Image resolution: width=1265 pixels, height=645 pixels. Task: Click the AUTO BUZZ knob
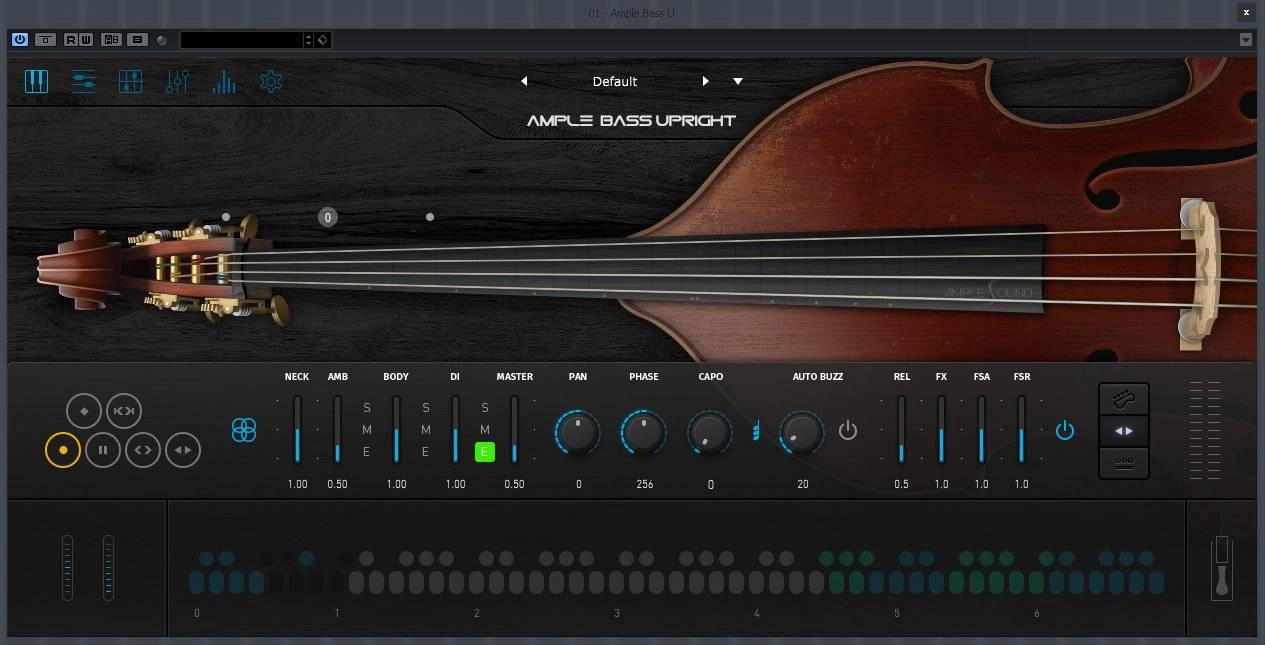802,433
